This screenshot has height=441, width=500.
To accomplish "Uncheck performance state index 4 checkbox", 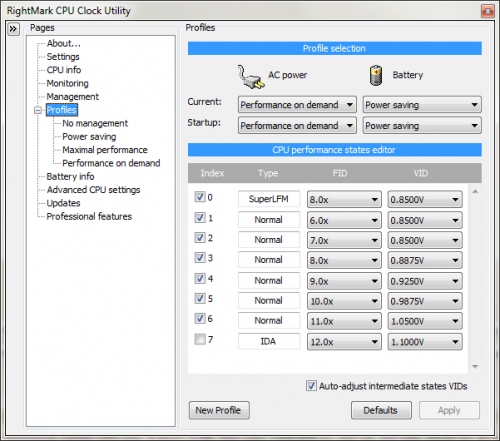I will (200, 278).
